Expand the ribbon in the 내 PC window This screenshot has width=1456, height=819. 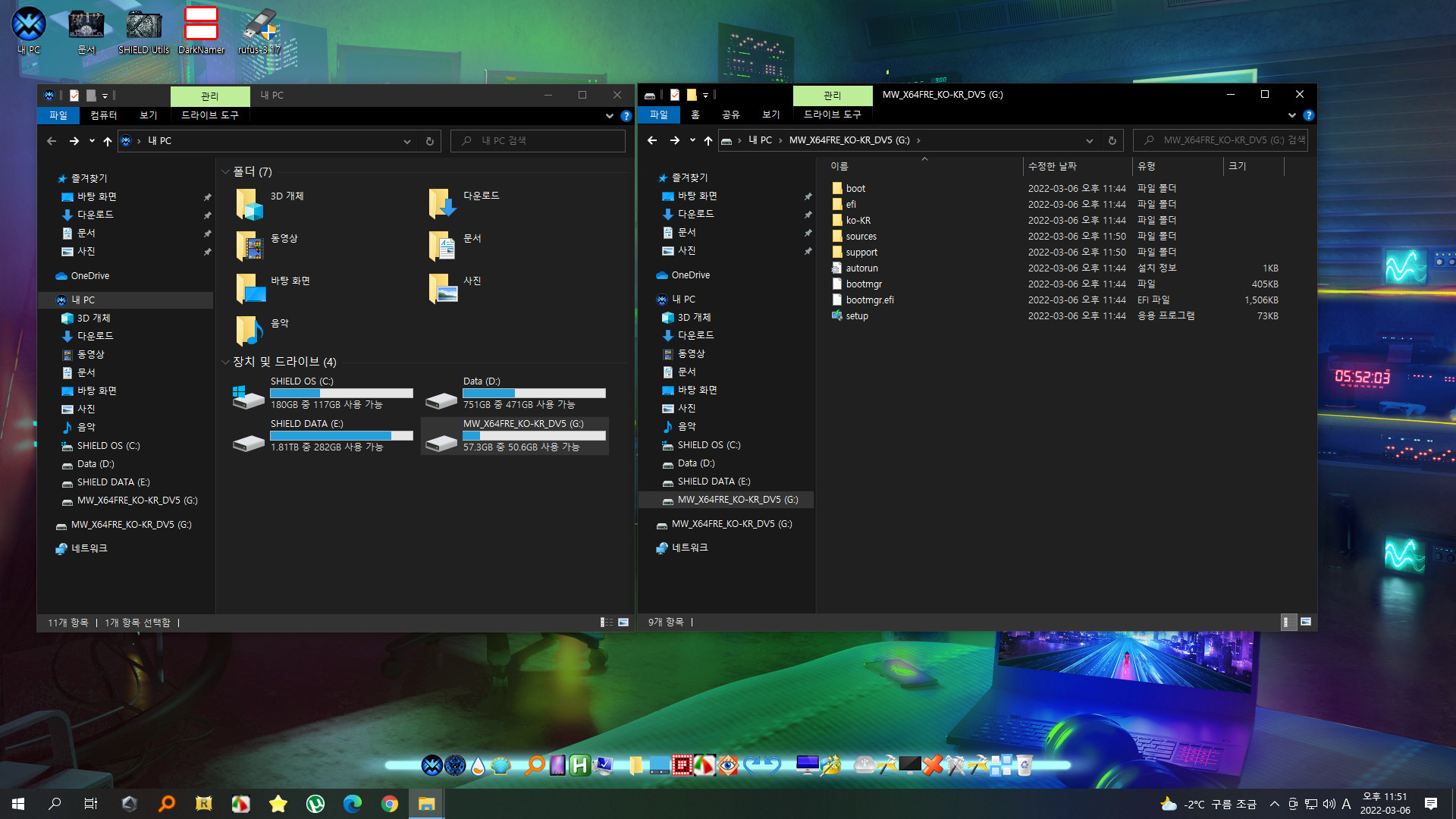610,116
